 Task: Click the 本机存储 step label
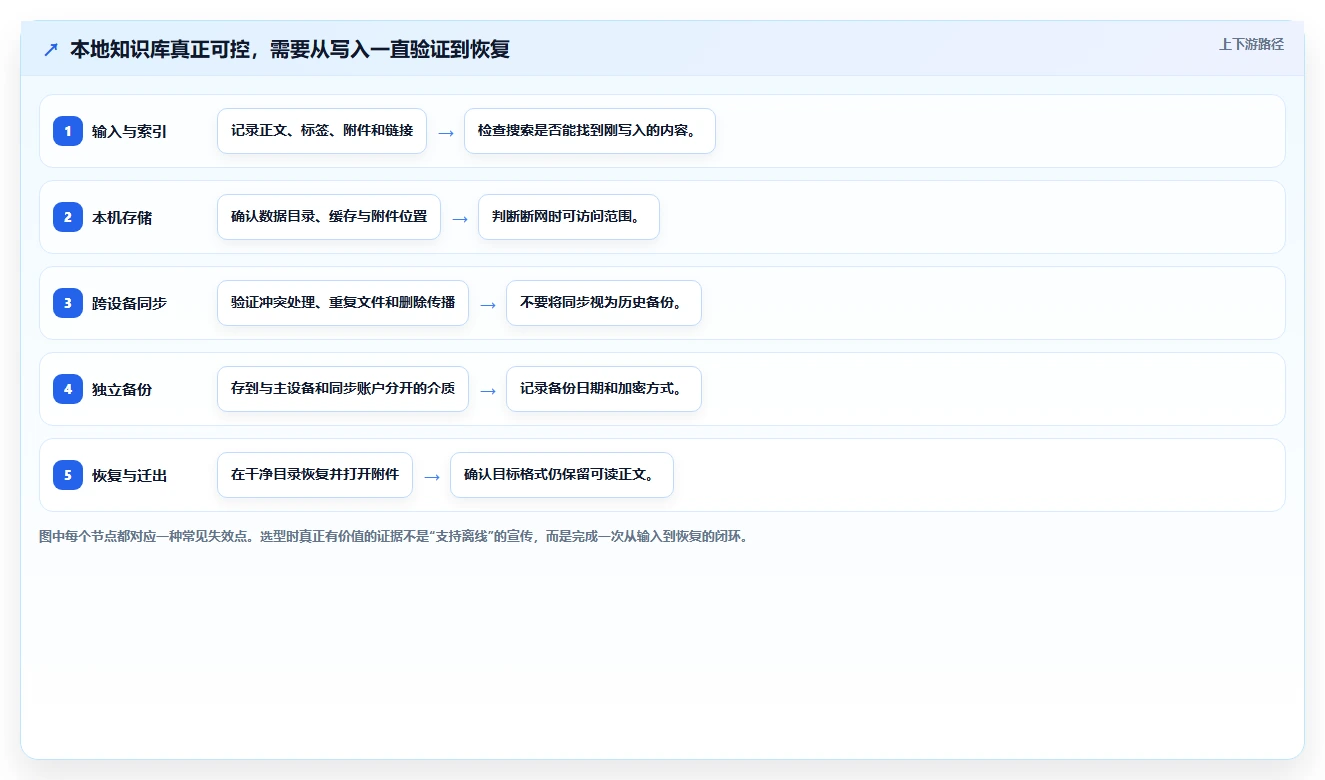point(122,217)
